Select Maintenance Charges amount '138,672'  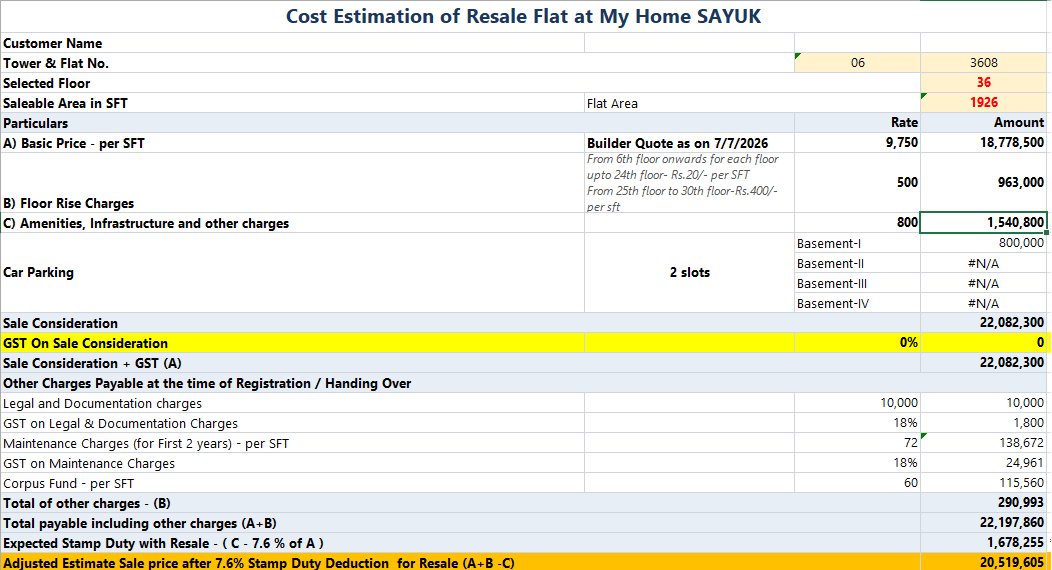pos(984,443)
